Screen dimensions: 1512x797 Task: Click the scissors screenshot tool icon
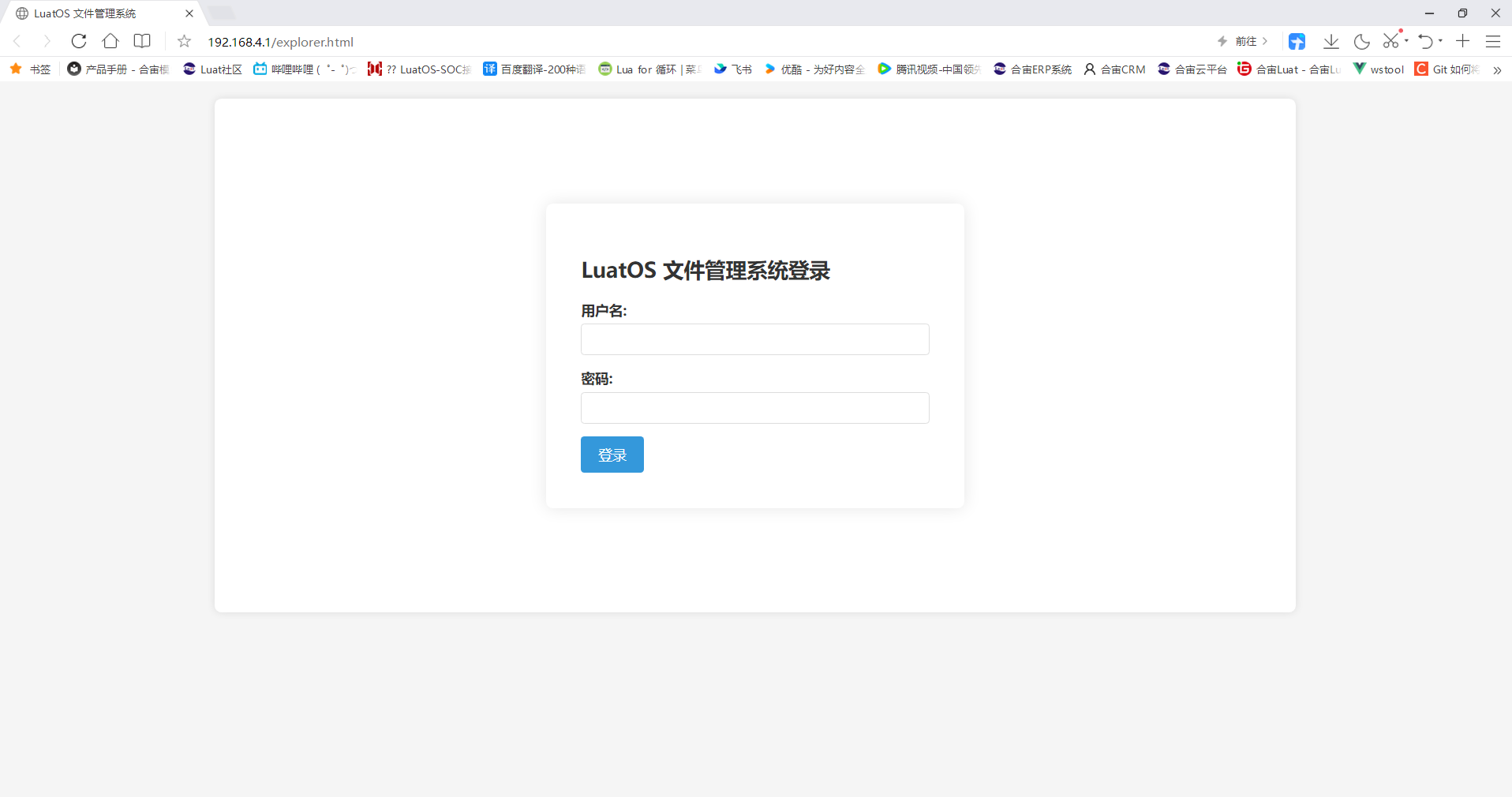point(1390,41)
